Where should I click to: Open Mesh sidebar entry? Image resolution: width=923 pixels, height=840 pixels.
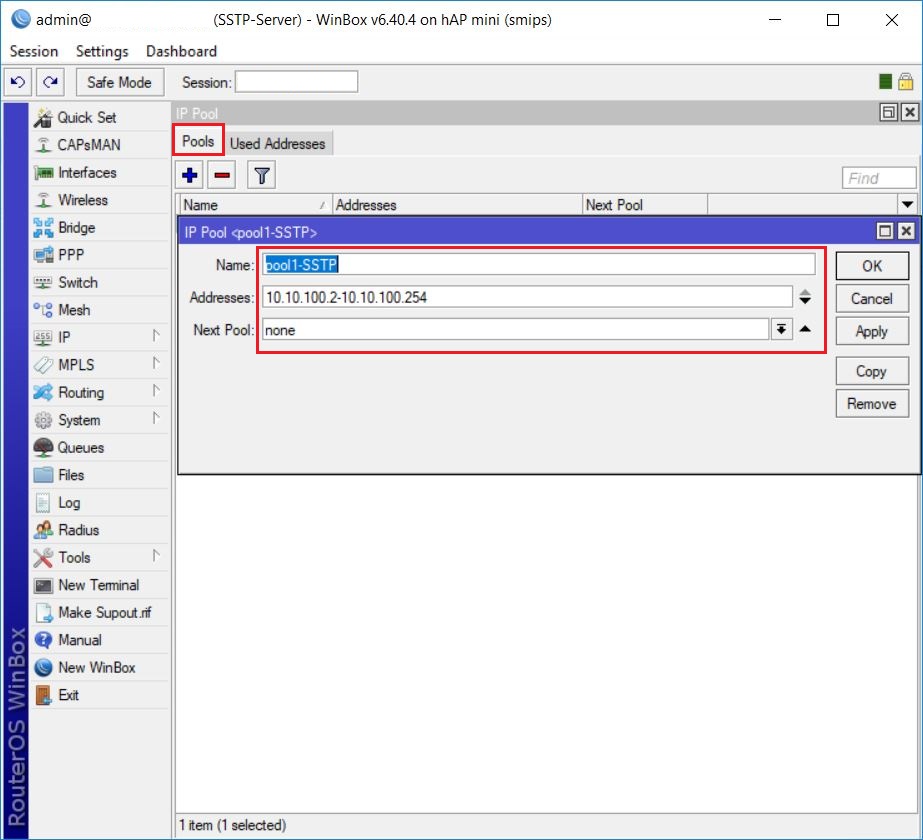tap(99, 310)
